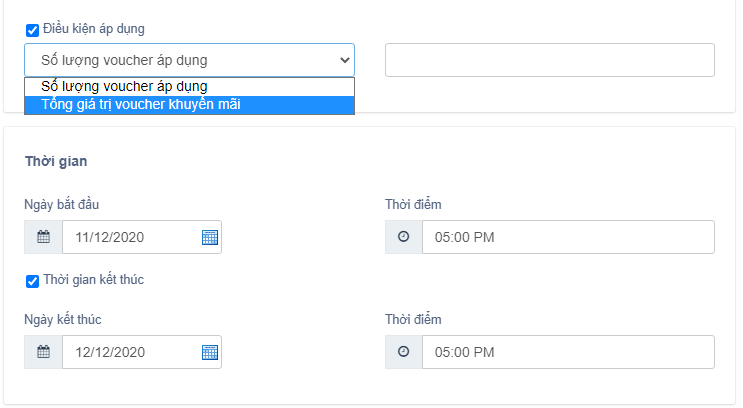This screenshot has height=408, width=743.
Task: Click the clock icon beside the start time
Action: (404, 237)
